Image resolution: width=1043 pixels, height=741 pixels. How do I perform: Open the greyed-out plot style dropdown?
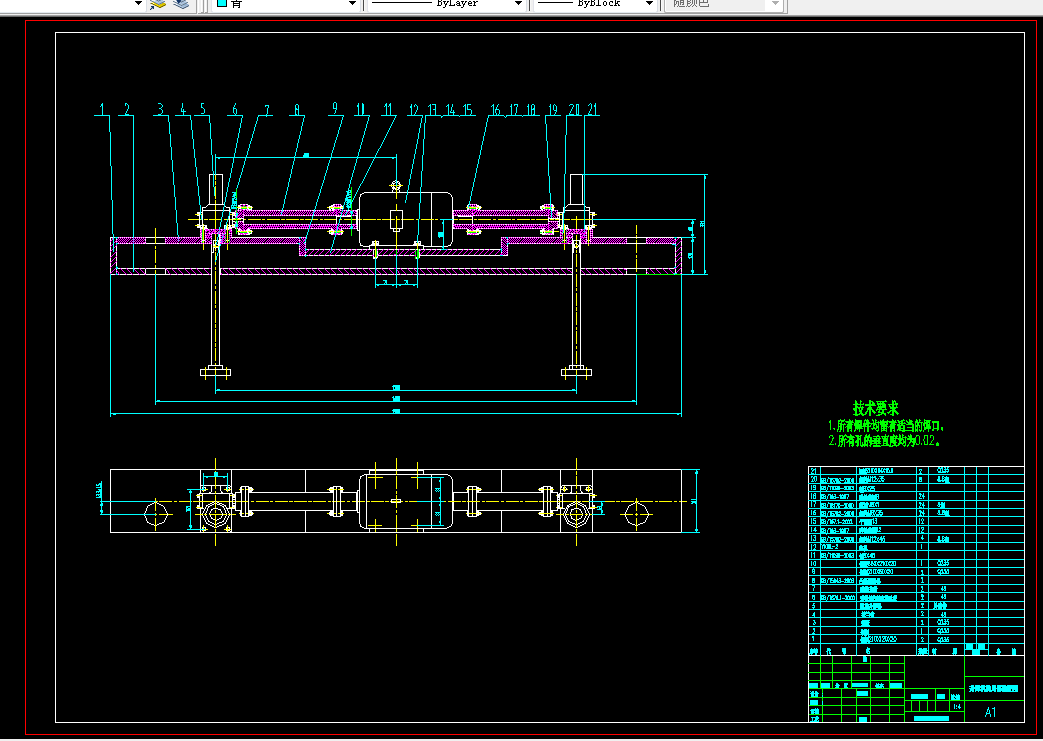[x=775, y=4]
